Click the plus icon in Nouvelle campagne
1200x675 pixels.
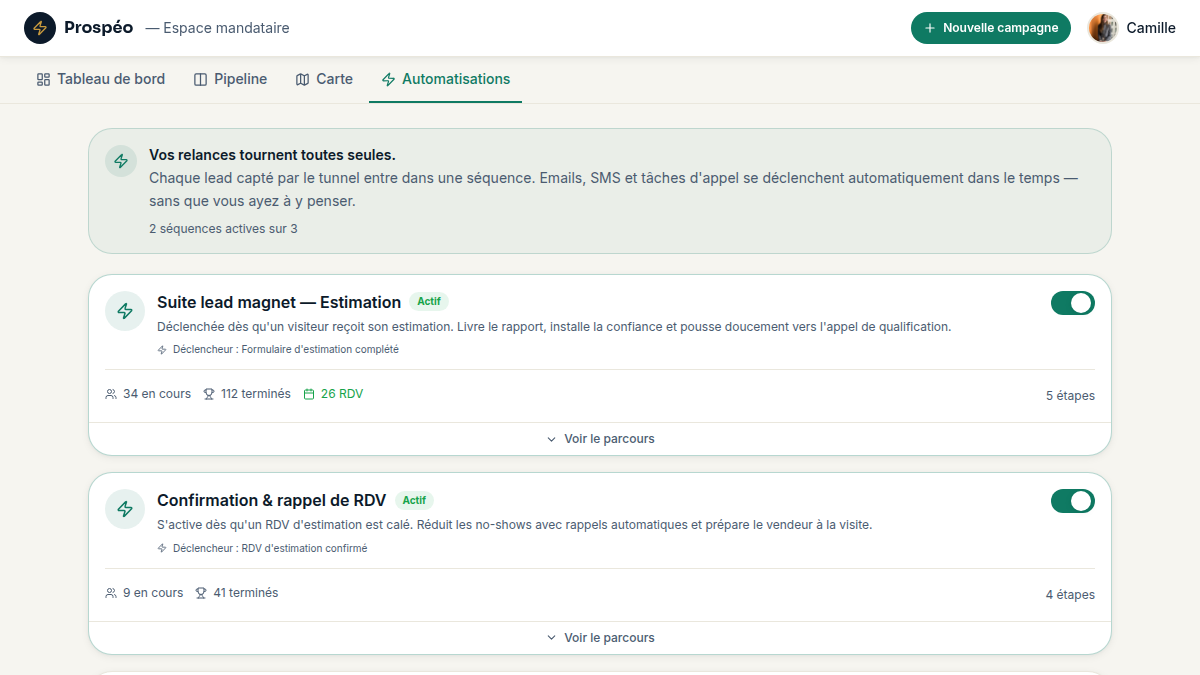click(930, 28)
